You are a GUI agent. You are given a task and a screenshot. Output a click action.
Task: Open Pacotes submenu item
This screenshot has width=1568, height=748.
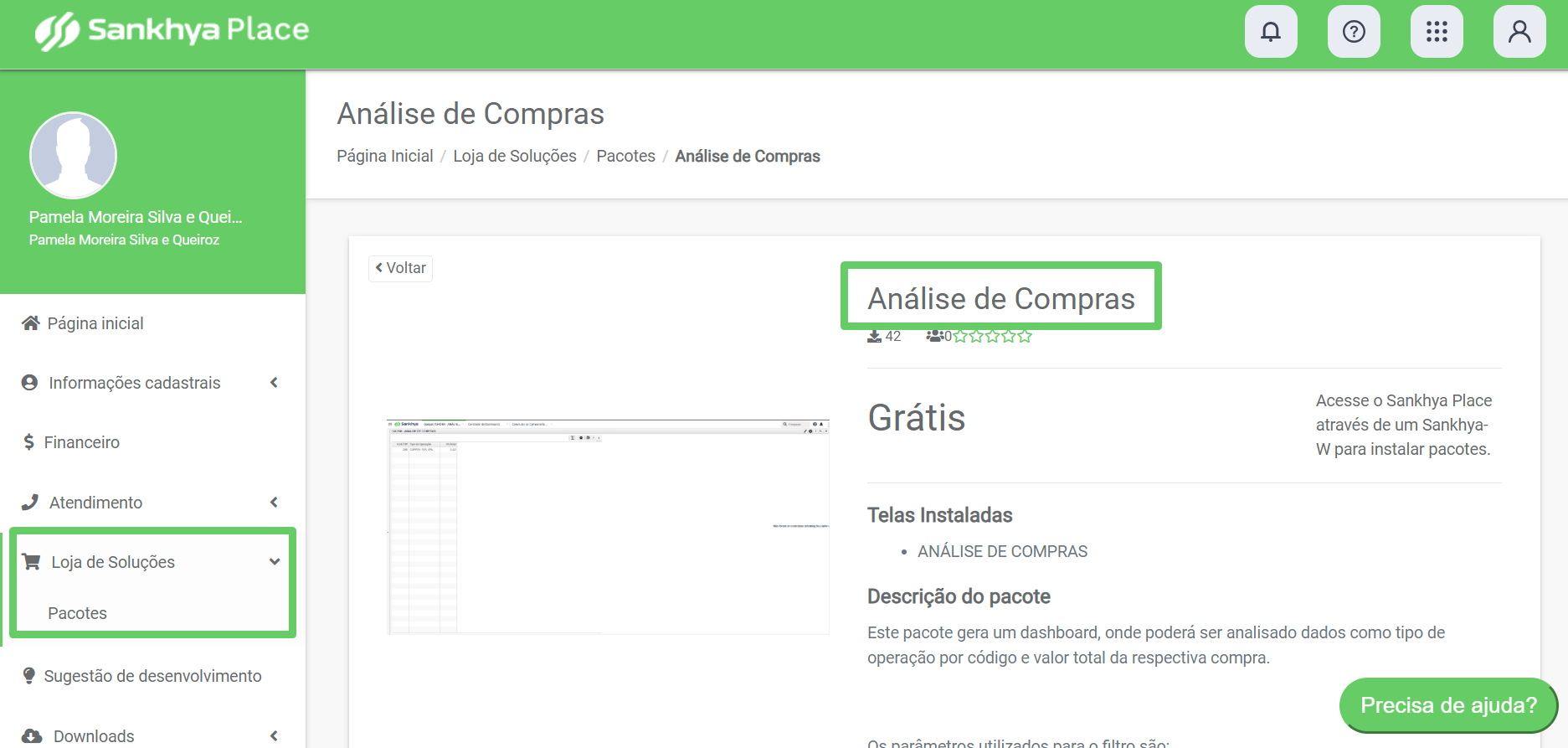click(78, 613)
